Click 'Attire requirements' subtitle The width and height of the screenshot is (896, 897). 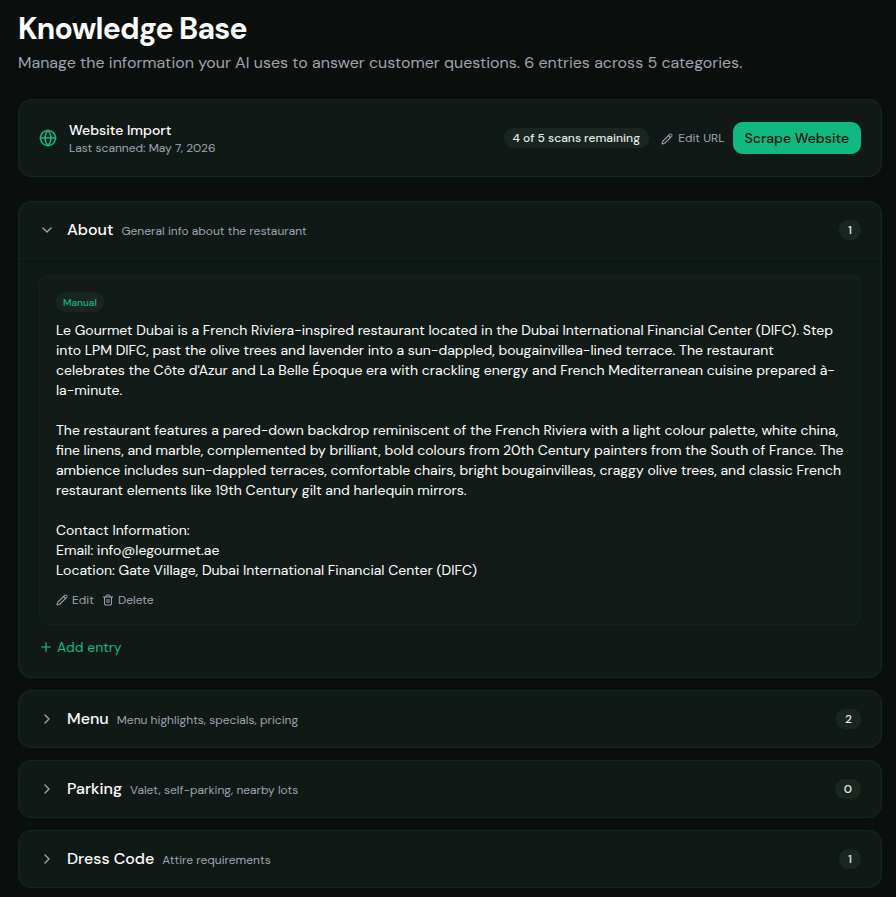[216, 860]
